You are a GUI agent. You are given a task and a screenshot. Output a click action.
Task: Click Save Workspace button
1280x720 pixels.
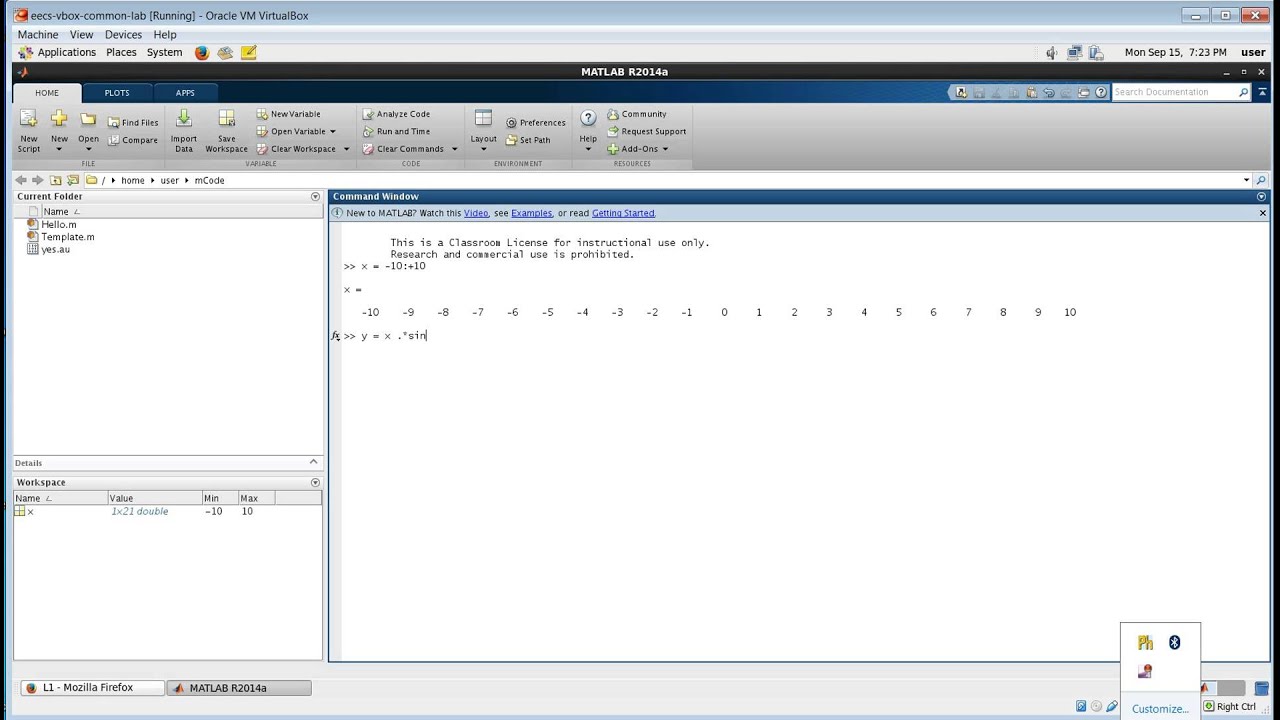[x=227, y=131]
